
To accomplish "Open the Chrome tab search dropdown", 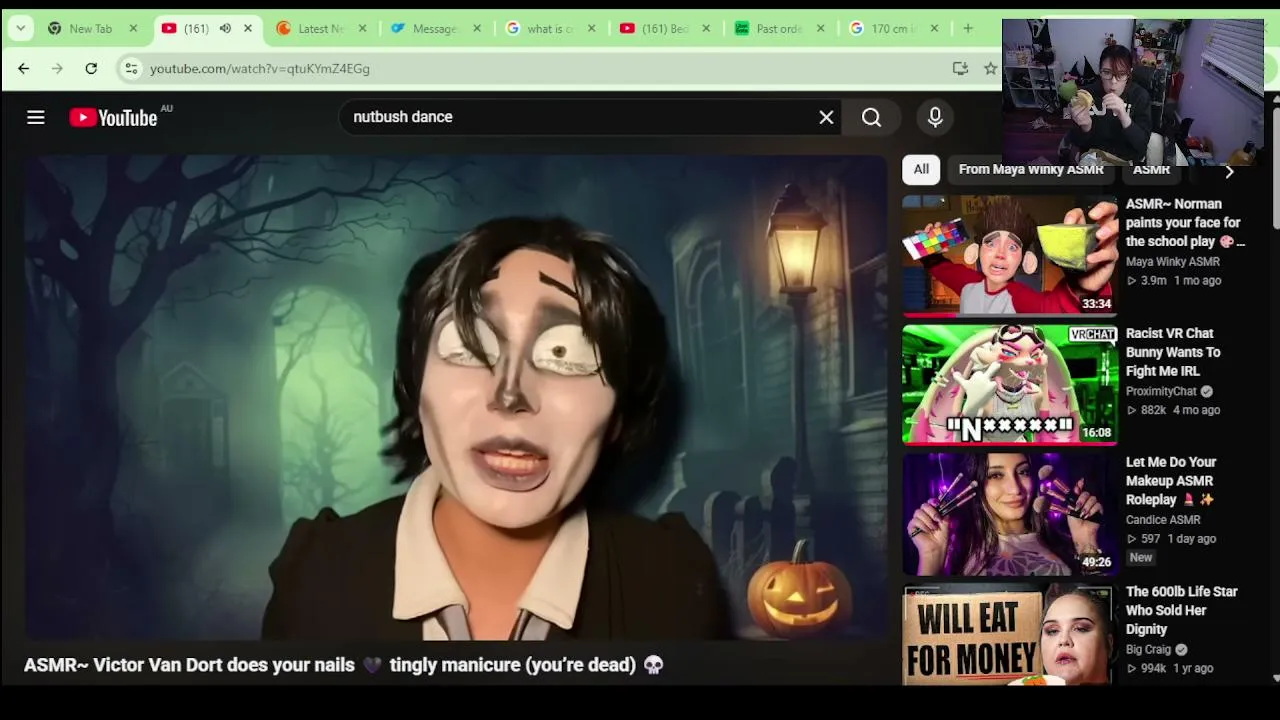I will pos(20,28).
